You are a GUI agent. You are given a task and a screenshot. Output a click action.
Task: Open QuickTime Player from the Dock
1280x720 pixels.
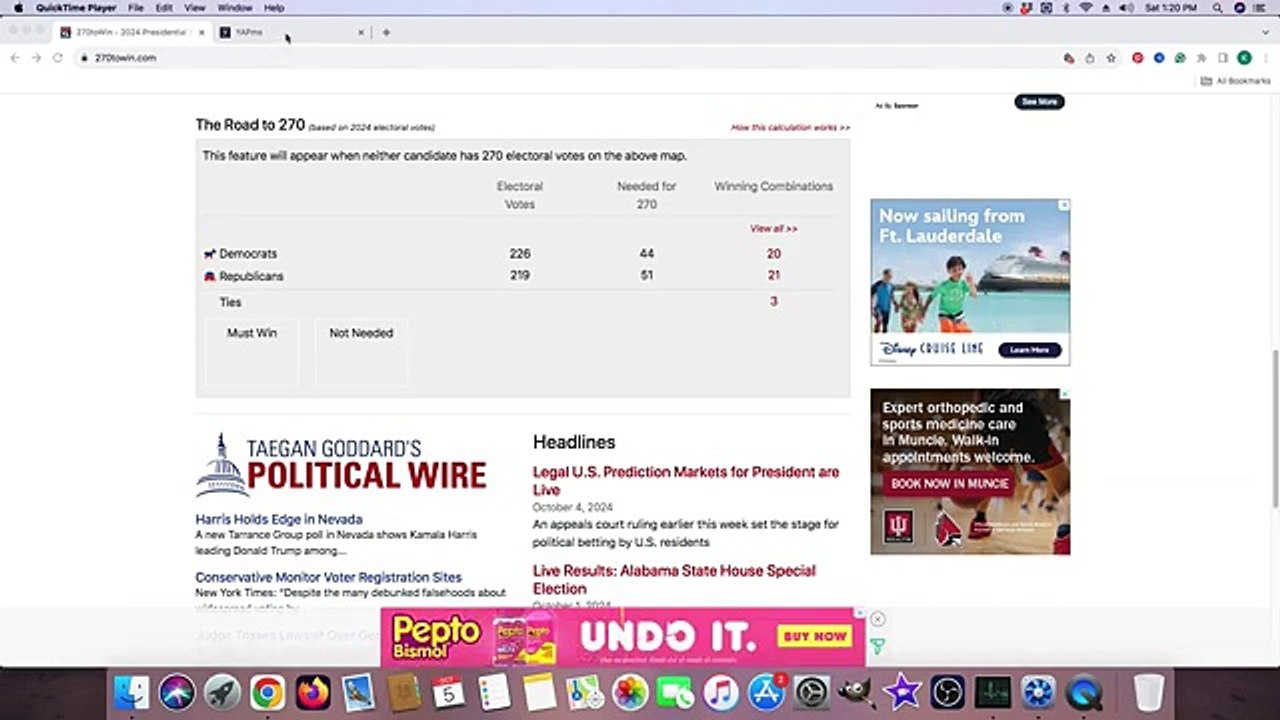click(1083, 692)
